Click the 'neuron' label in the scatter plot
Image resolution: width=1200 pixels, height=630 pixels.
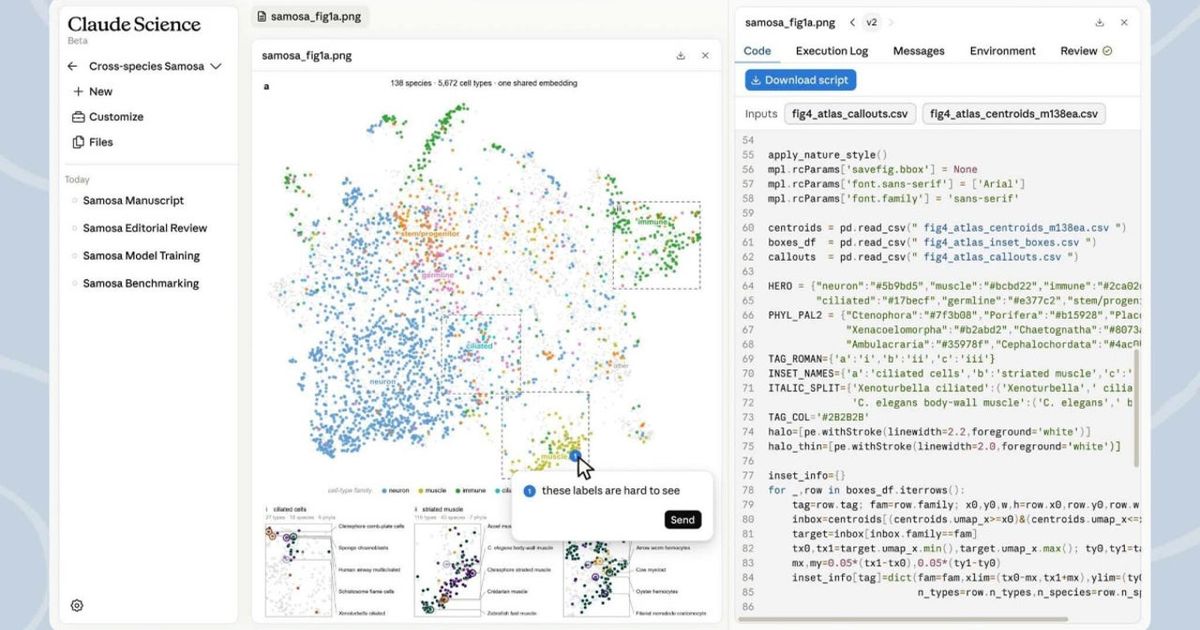click(382, 381)
